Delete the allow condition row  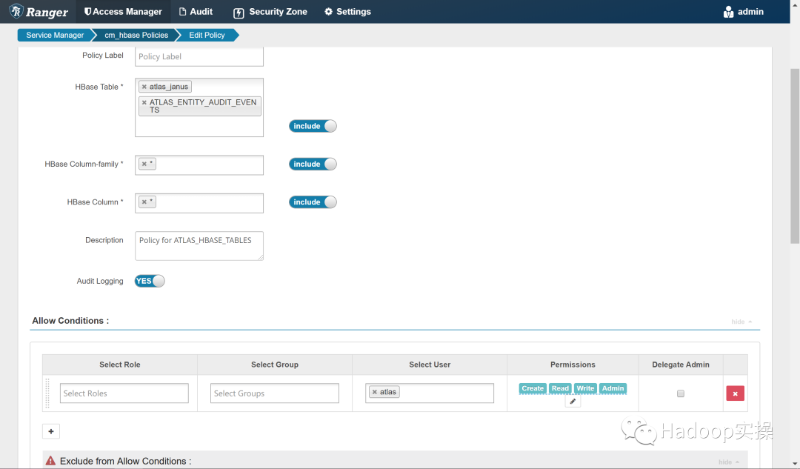point(735,393)
